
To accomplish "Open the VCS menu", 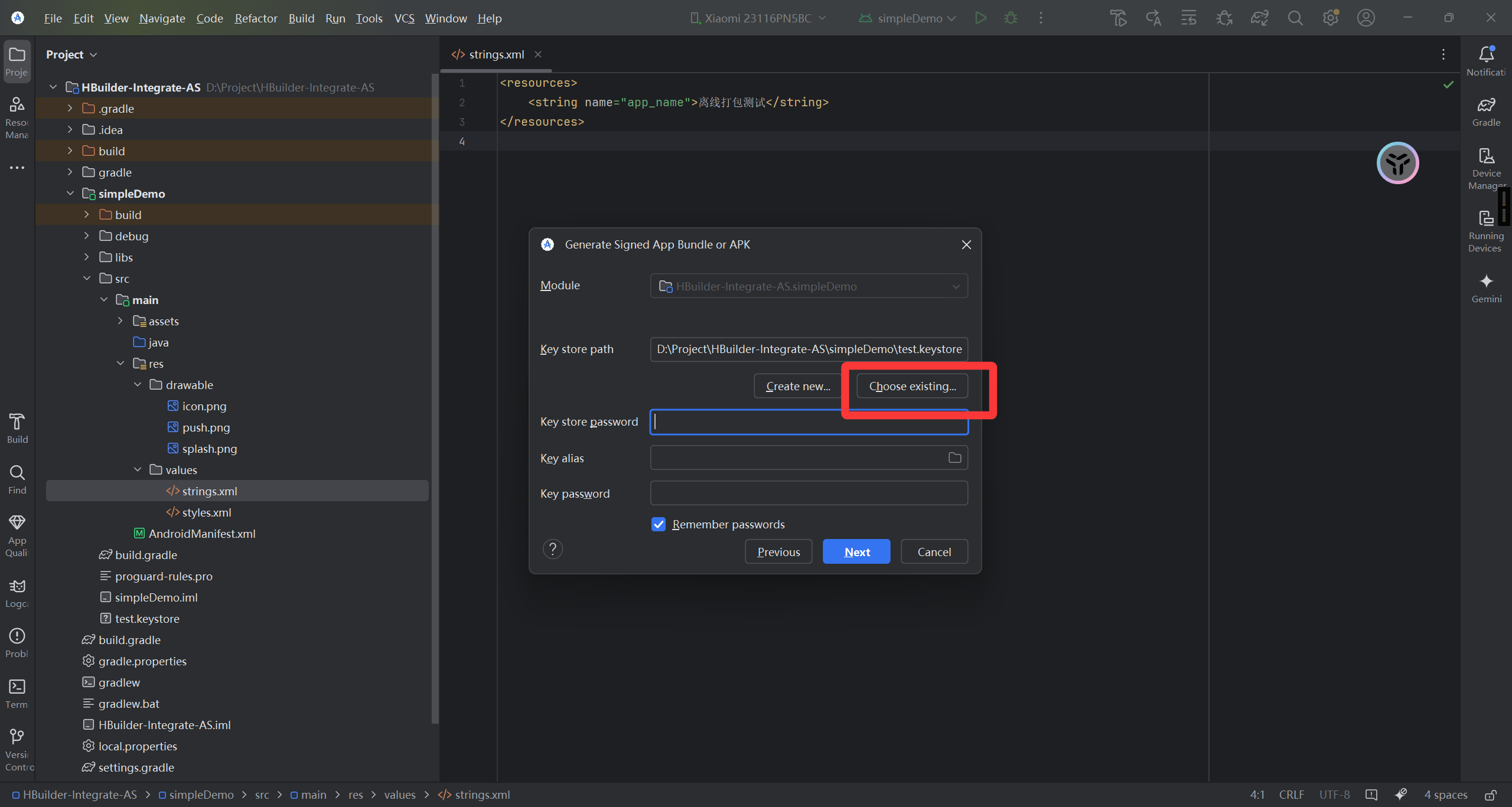I will pos(404,18).
